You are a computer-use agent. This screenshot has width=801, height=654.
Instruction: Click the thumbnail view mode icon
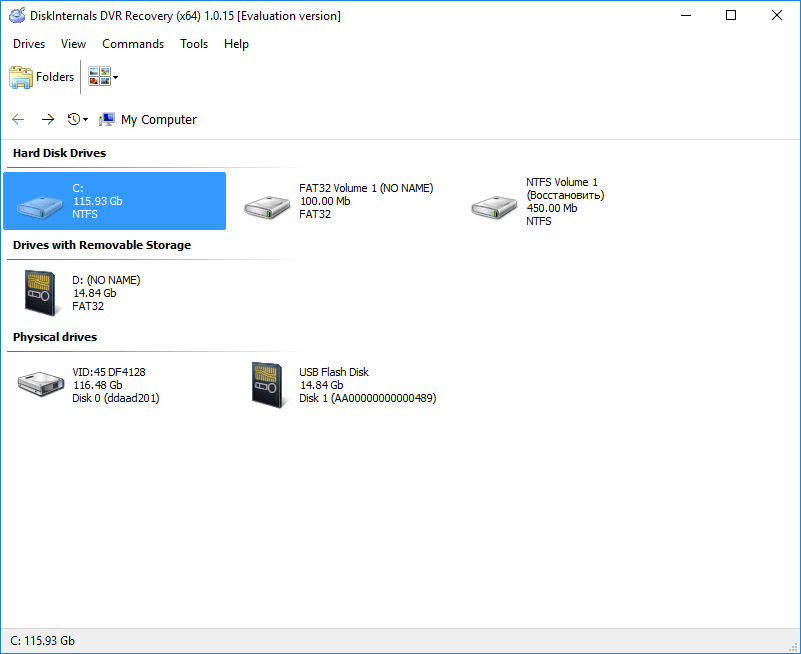97,76
